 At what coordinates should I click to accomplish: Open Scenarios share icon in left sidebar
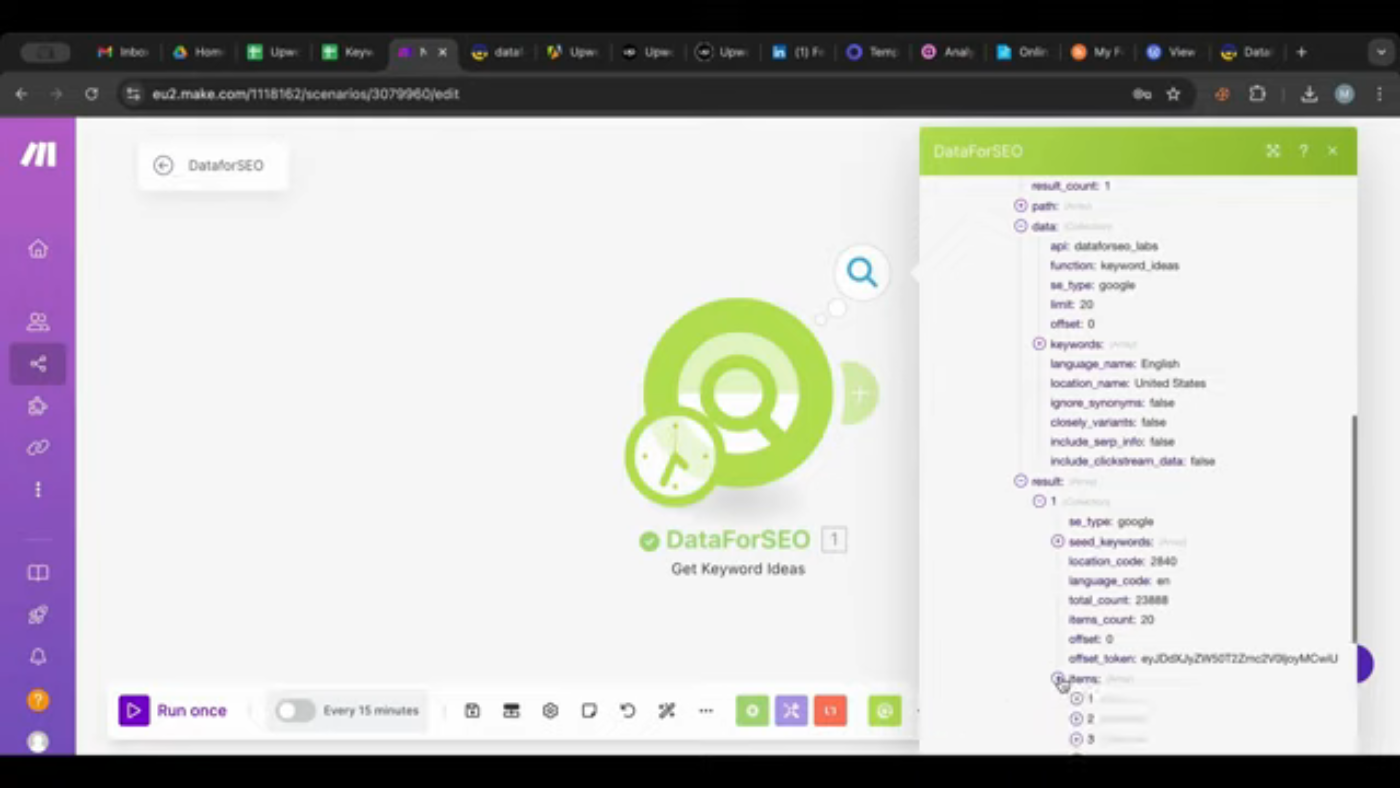[38, 364]
